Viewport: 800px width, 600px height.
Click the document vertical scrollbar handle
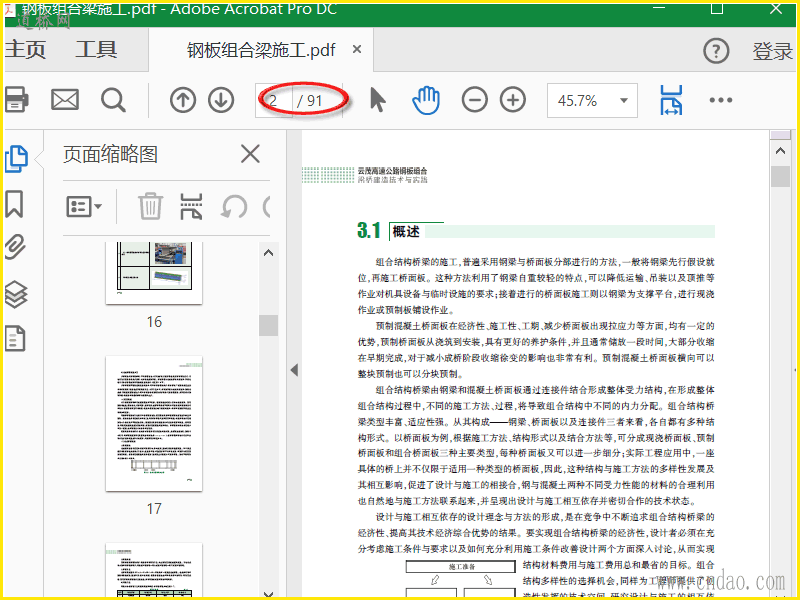pos(780,177)
